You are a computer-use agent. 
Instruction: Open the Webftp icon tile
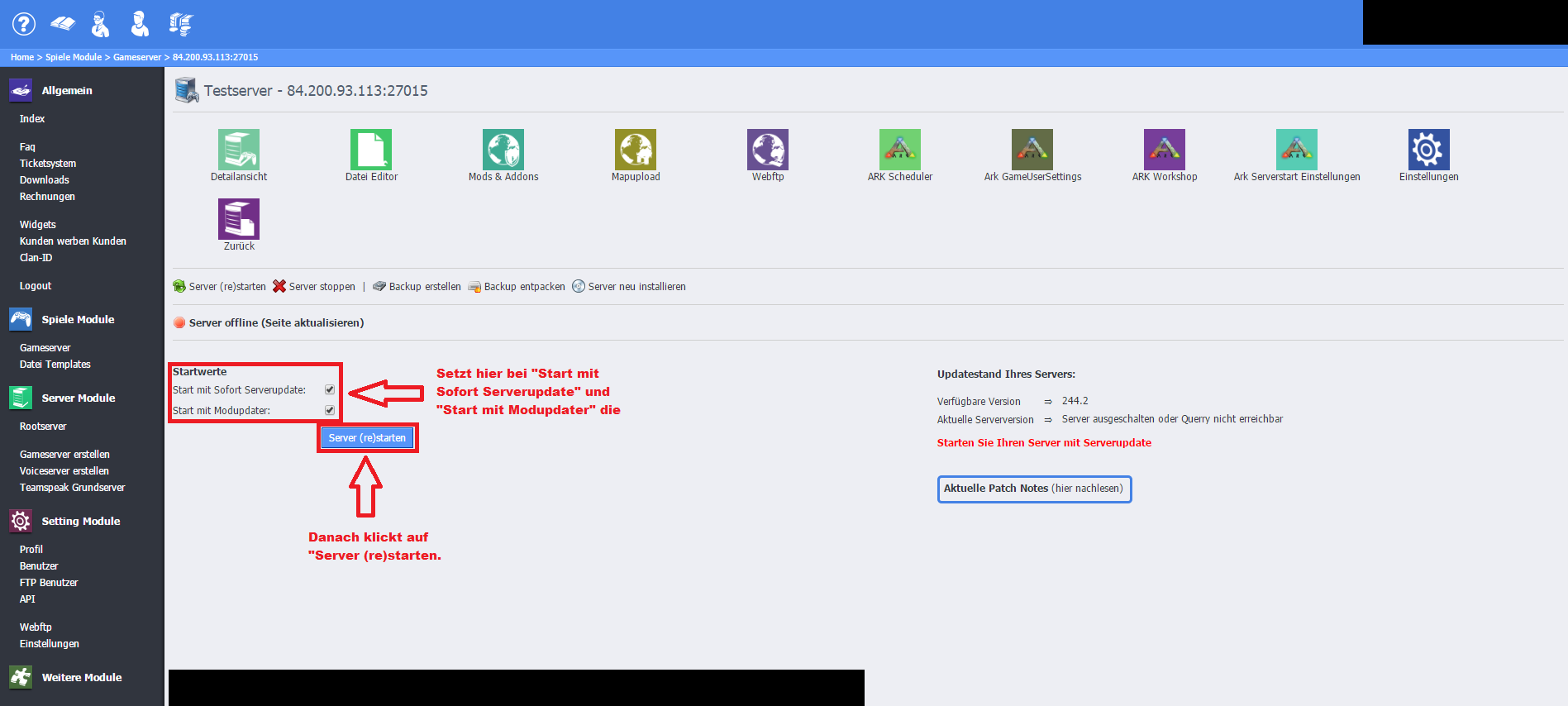(x=768, y=150)
